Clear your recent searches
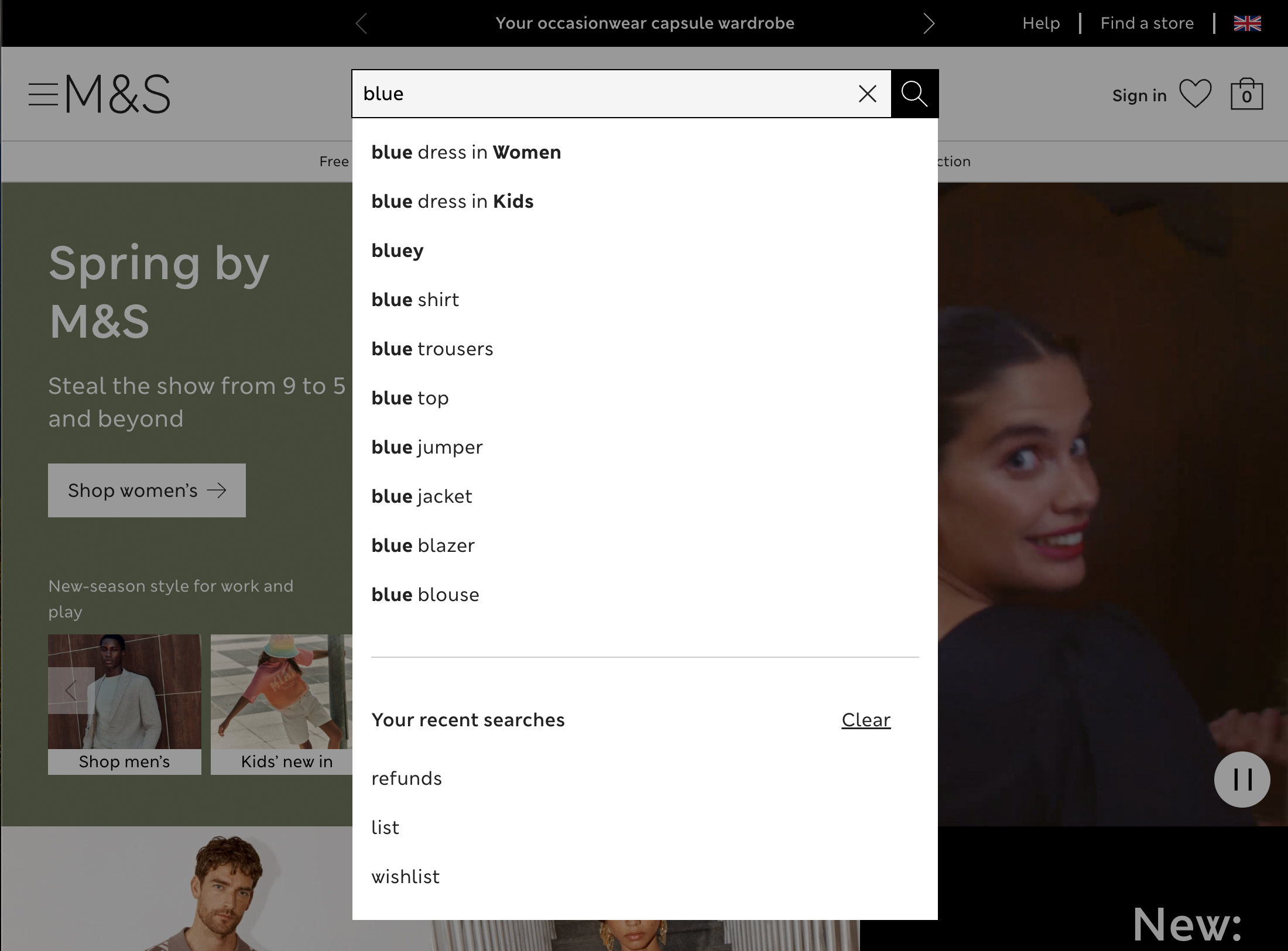Screen dimensions: 1288x951 (x=865, y=720)
